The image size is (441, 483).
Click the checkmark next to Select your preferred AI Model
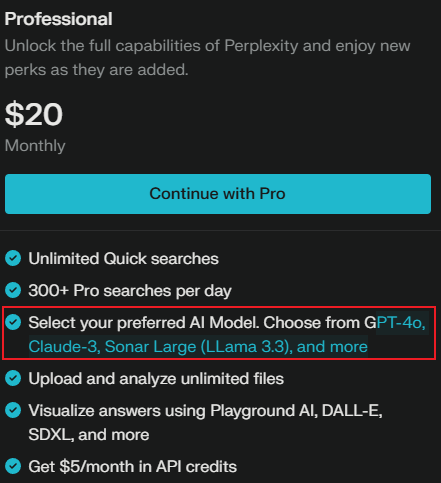[13, 322]
